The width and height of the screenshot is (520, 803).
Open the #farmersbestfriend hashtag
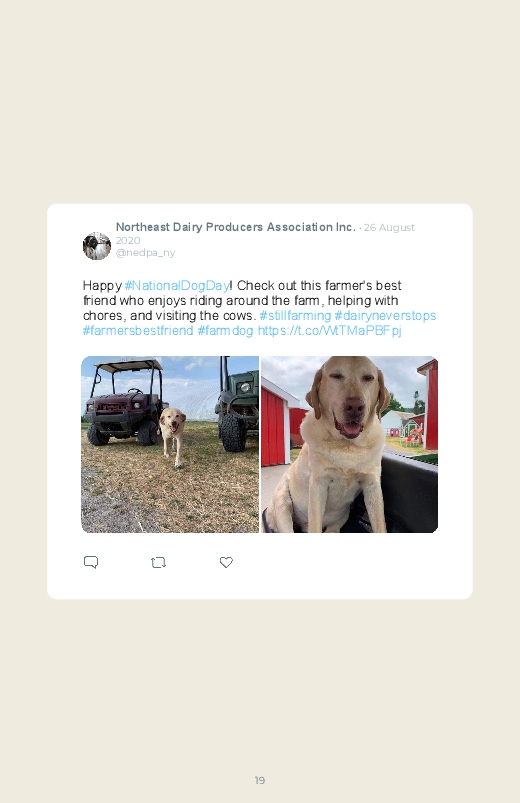tap(138, 330)
